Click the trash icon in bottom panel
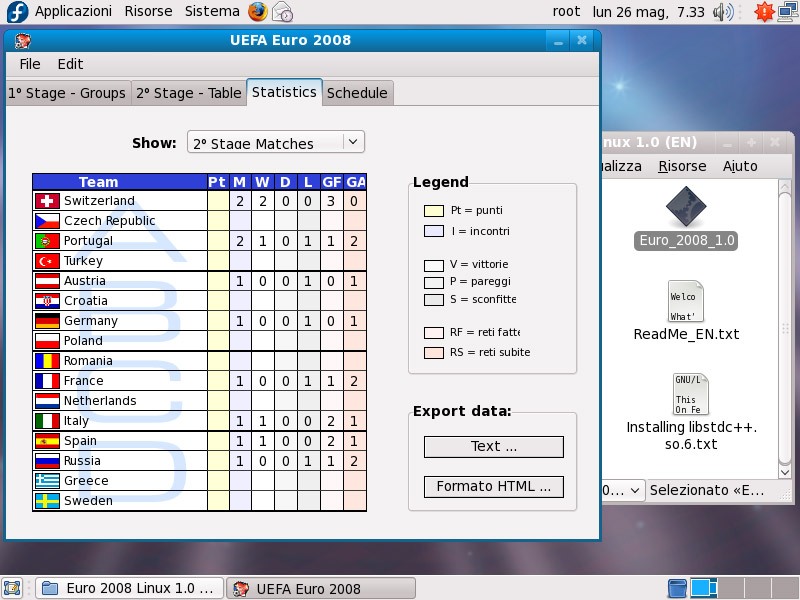The height and width of the screenshot is (600, 800). [677, 588]
